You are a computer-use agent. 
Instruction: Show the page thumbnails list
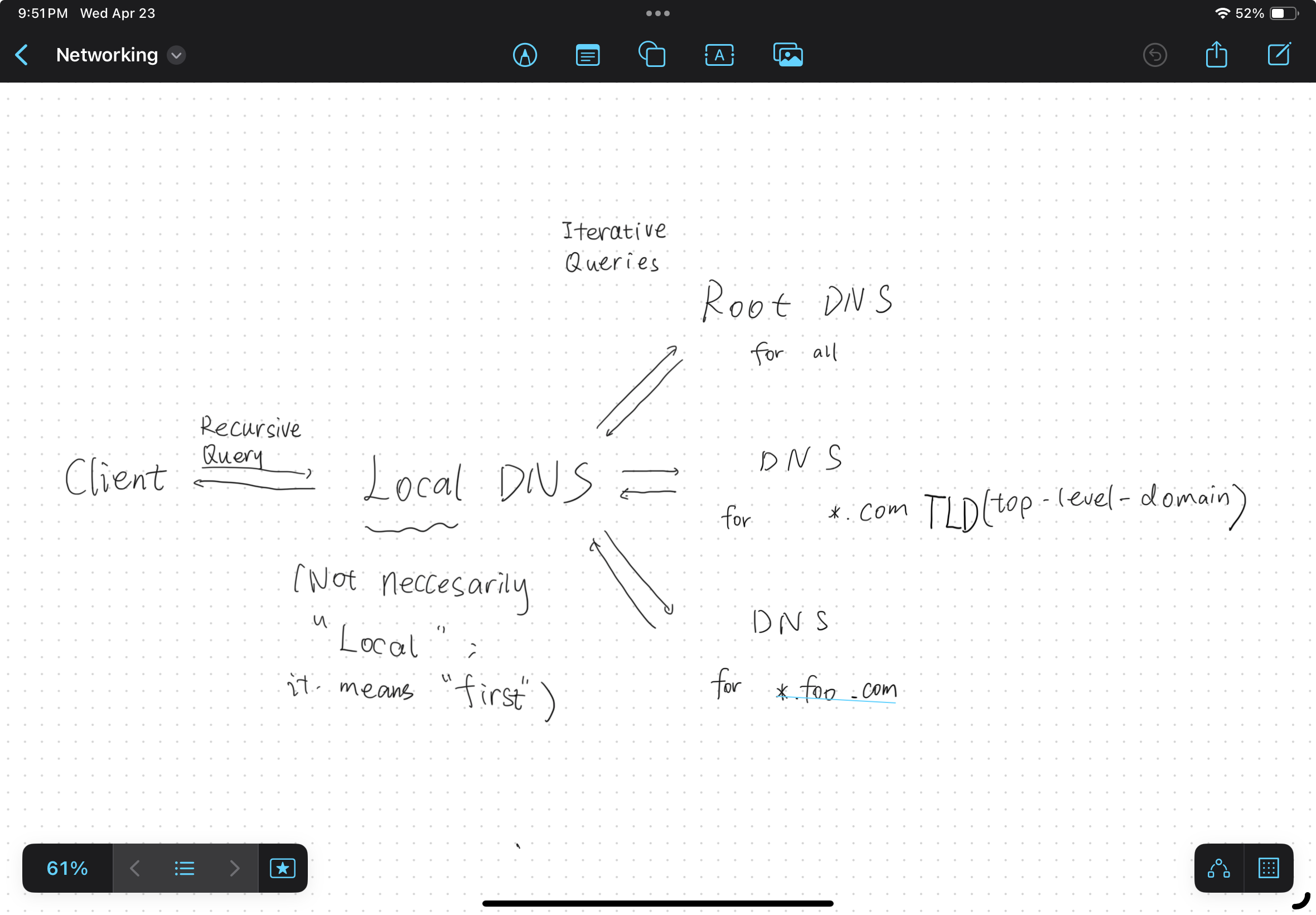(185, 868)
